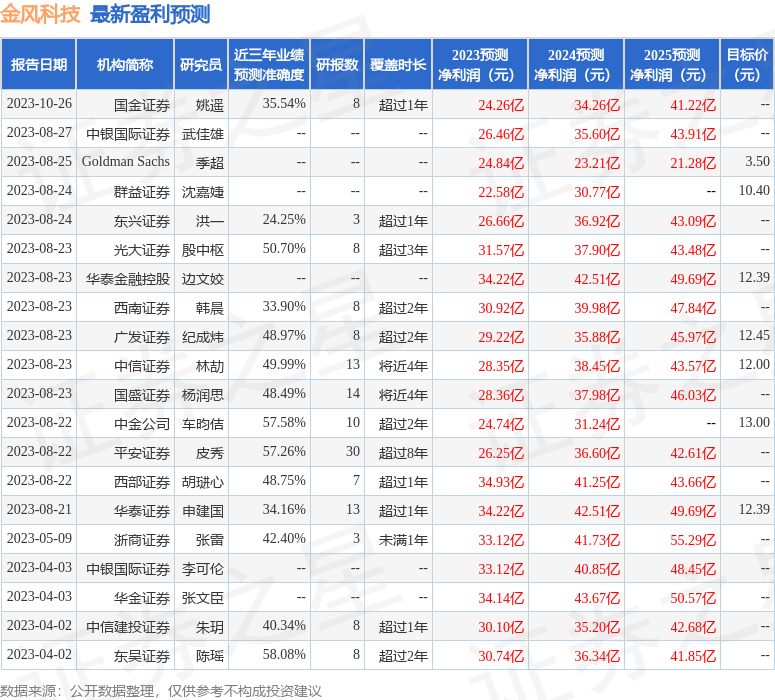Select 平安证券 research report count 30

click(x=352, y=452)
